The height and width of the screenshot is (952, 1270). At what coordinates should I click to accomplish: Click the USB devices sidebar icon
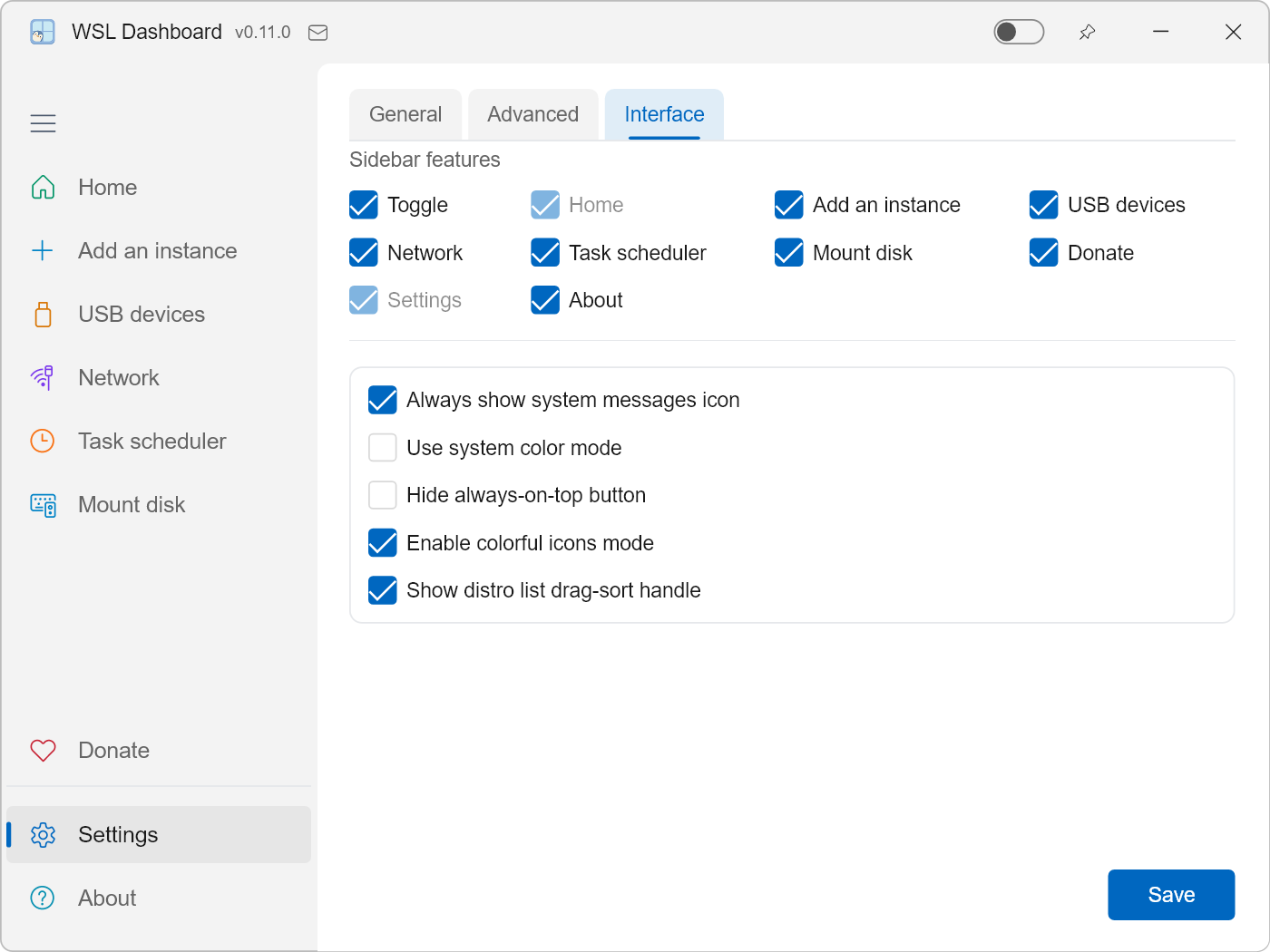coord(43,315)
